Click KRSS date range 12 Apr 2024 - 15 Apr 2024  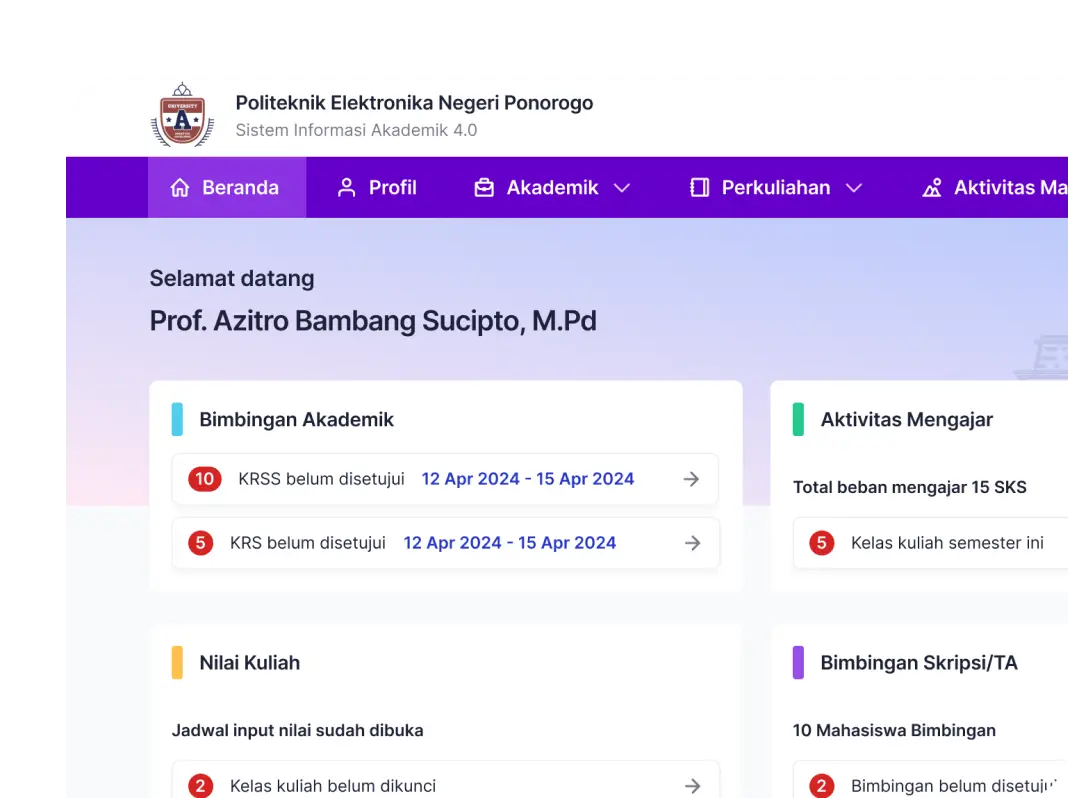[528, 479]
